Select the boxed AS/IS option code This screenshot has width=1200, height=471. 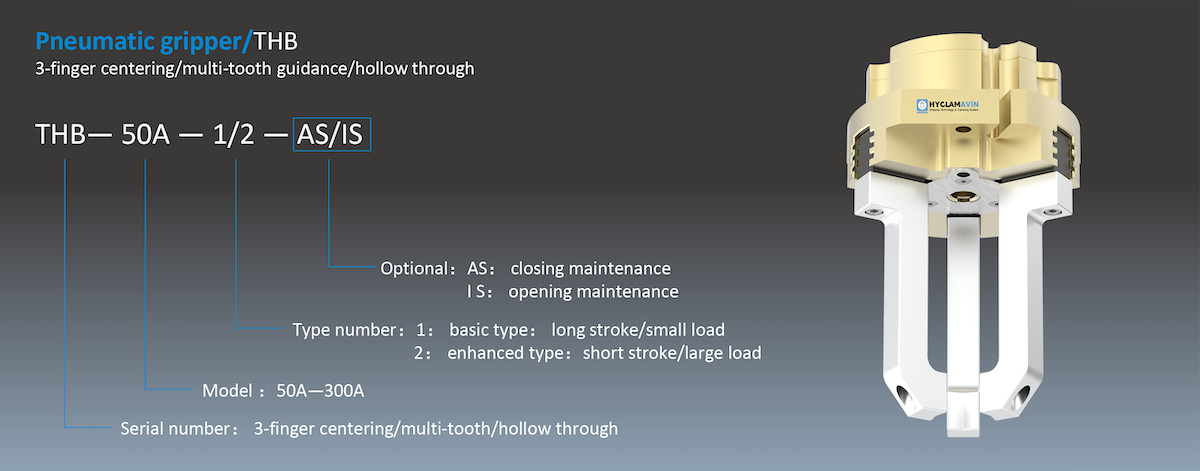point(332,135)
